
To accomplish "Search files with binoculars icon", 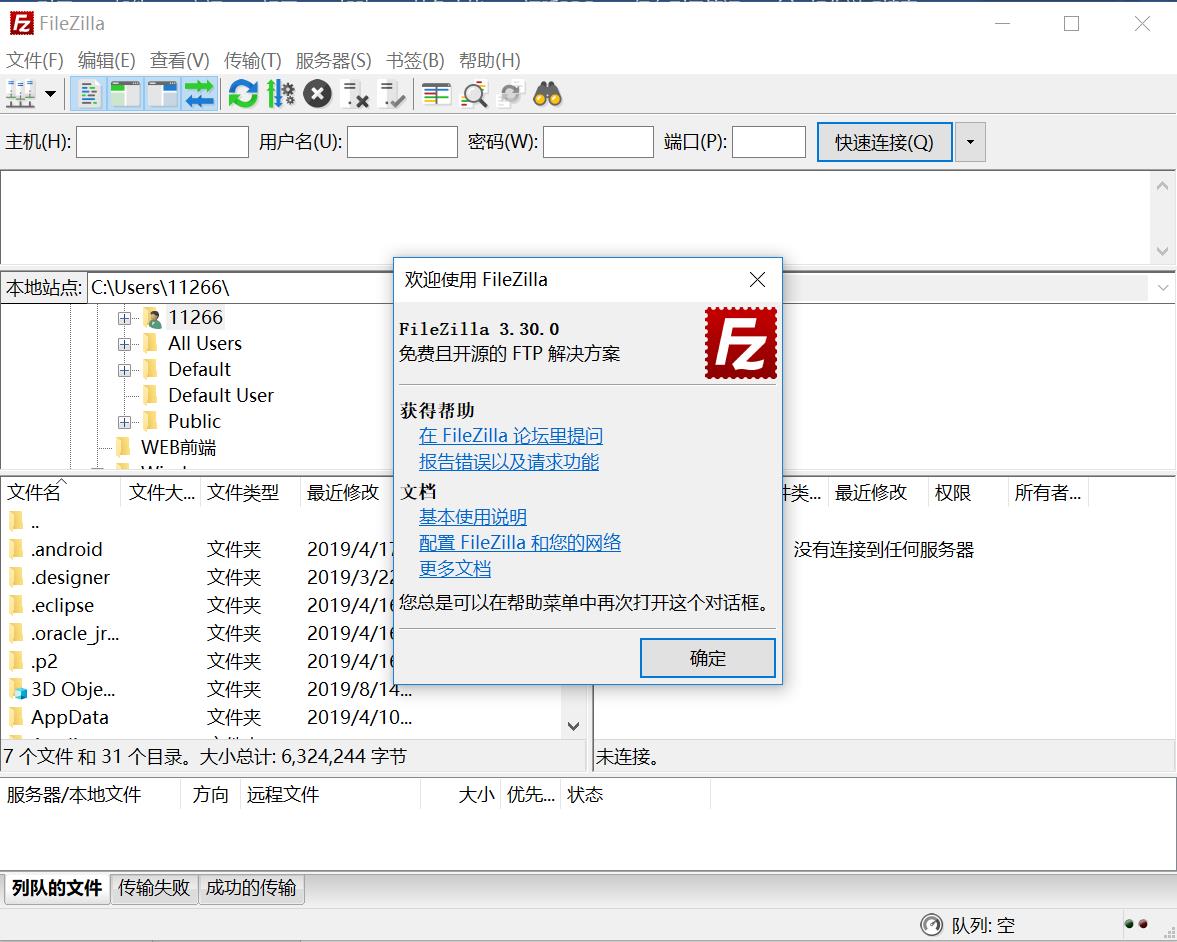I will click(x=547, y=95).
